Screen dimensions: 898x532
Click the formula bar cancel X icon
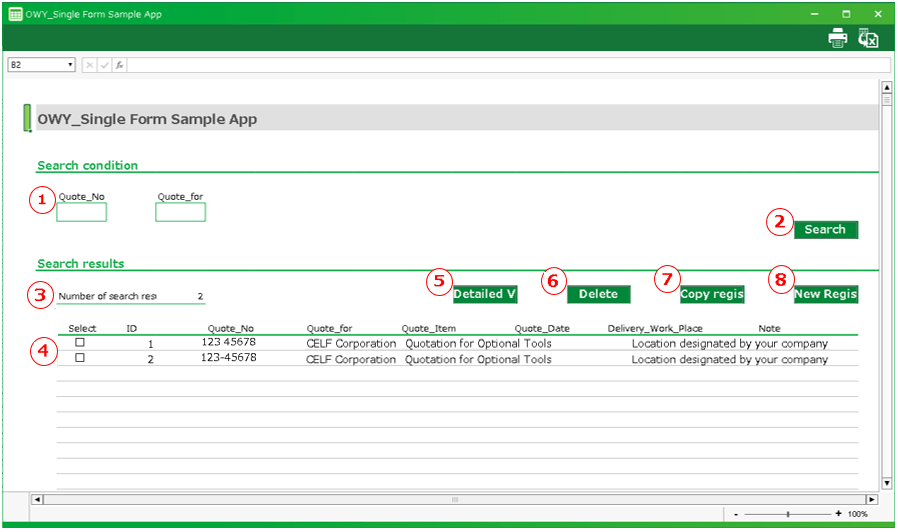89,65
